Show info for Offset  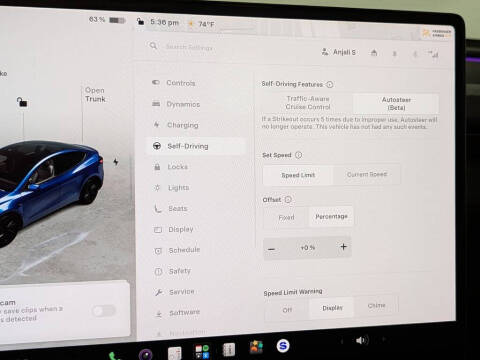288,199
